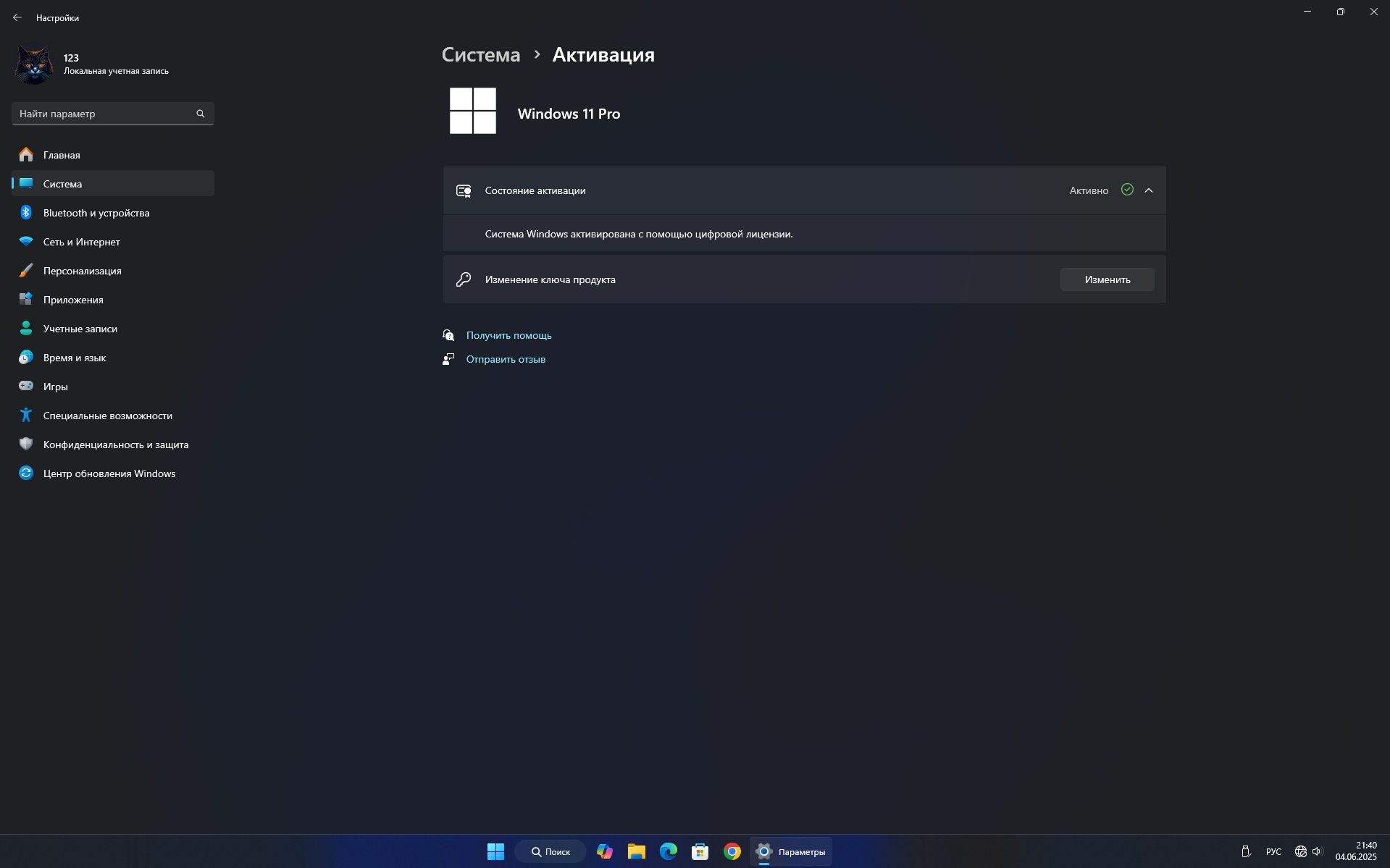Open Bluetooth и устройства settings
1390x868 pixels.
point(113,213)
